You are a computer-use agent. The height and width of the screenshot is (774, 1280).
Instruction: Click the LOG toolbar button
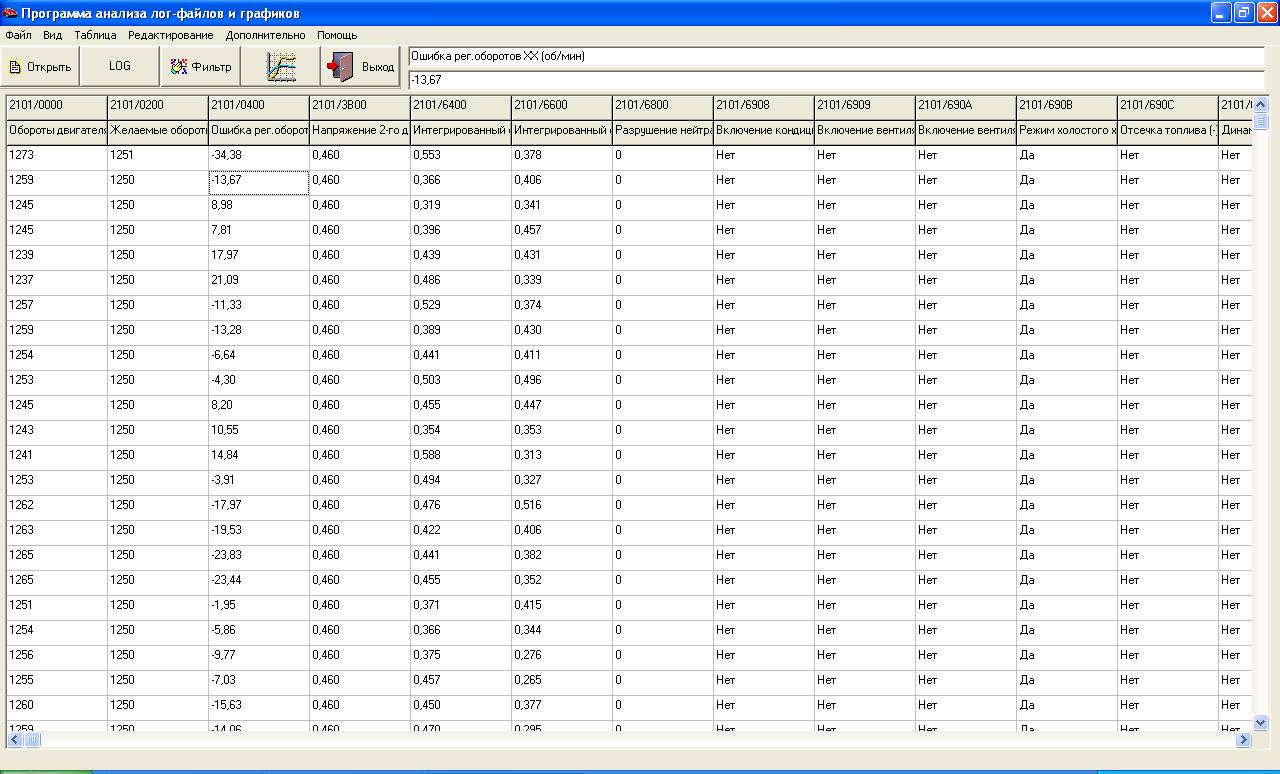pyautogui.click(x=120, y=67)
